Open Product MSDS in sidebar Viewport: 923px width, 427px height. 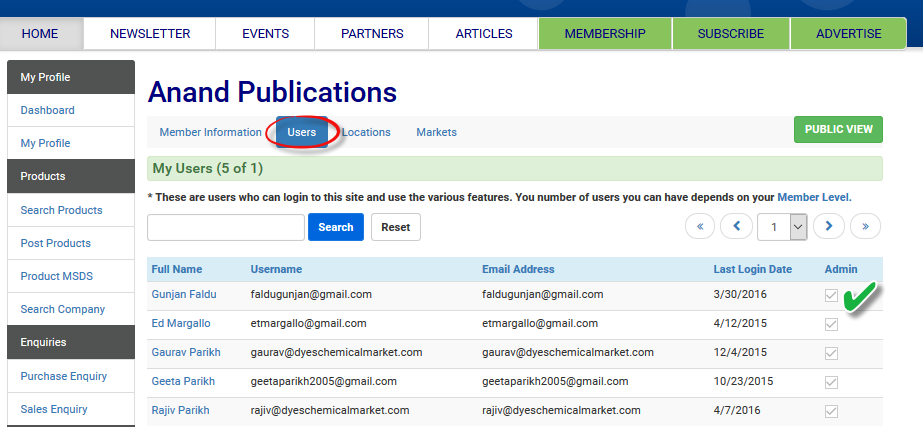tap(57, 276)
